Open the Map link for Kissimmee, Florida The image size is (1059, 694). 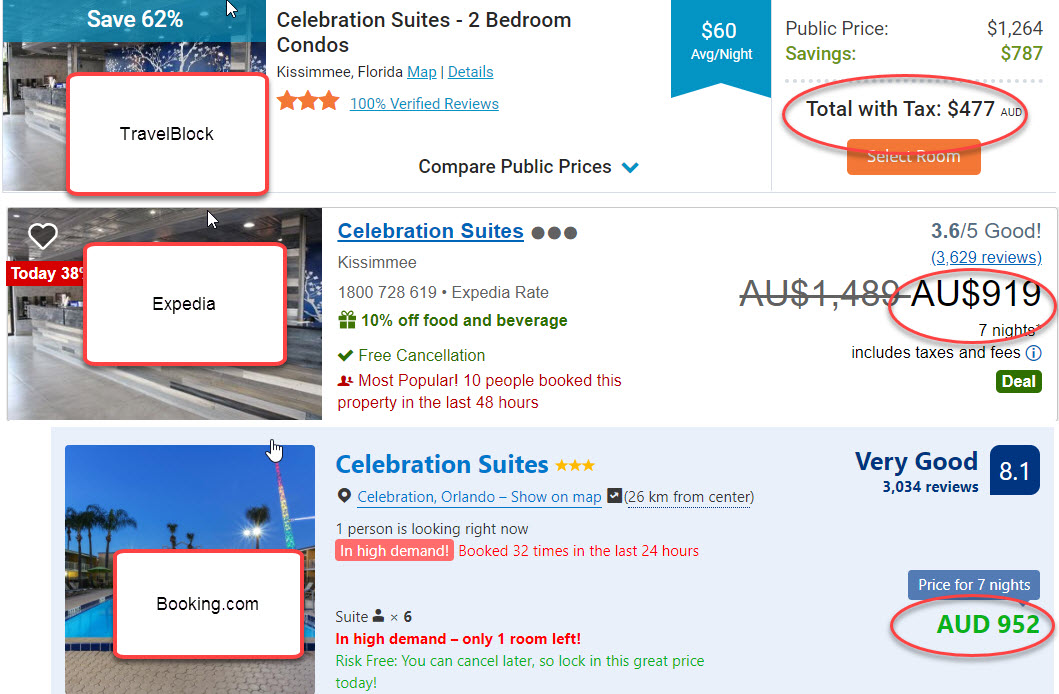(422, 72)
